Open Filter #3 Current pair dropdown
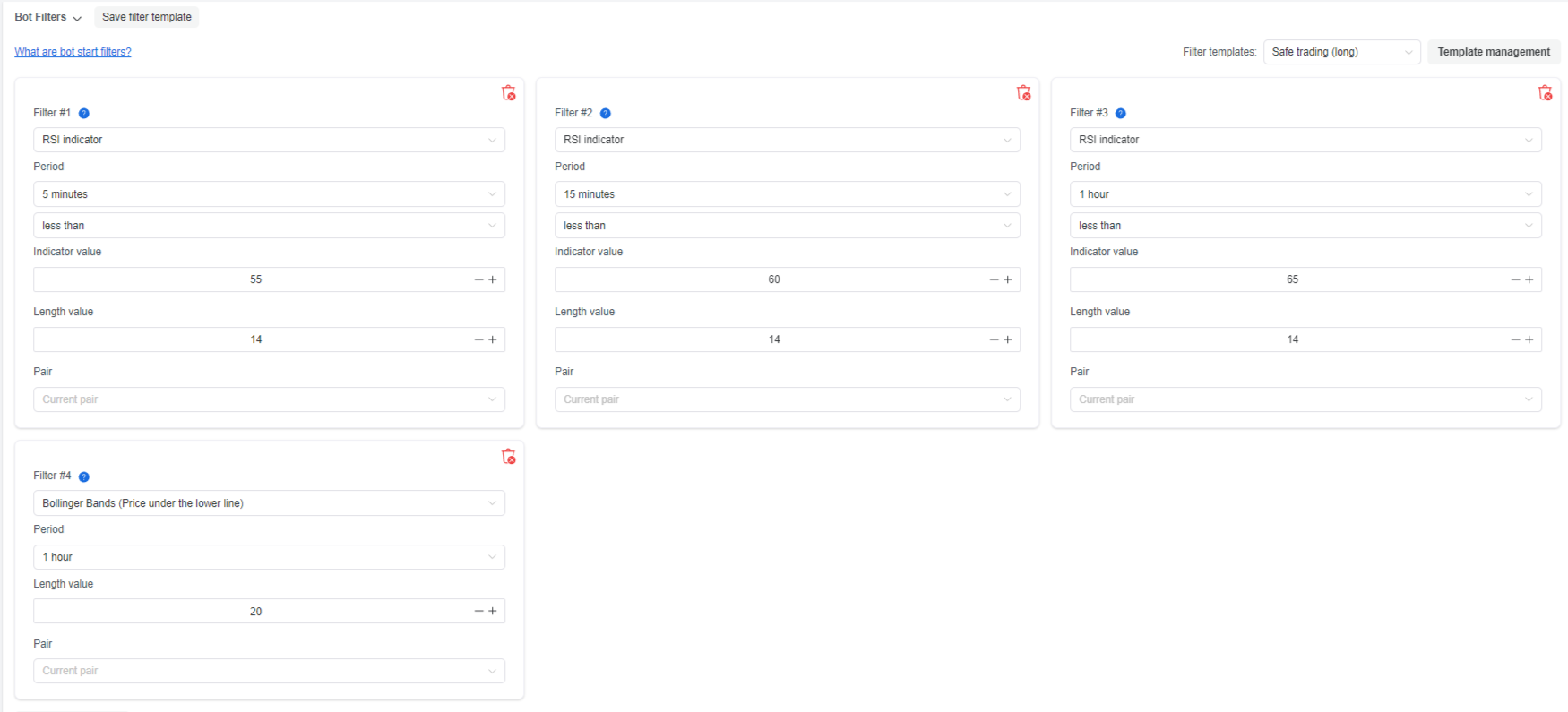1568x712 pixels. pyautogui.click(x=1305, y=399)
